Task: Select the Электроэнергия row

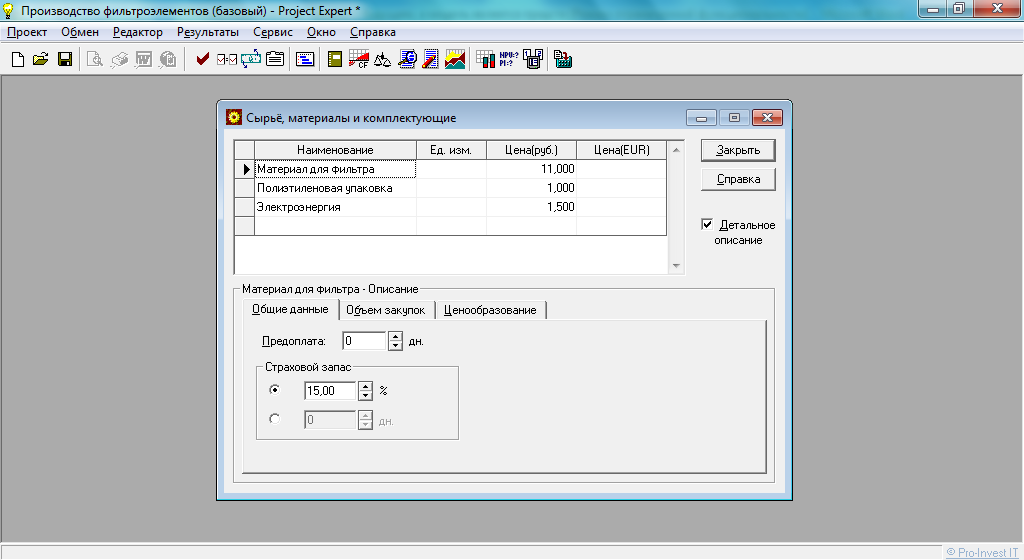Action: 451,207
